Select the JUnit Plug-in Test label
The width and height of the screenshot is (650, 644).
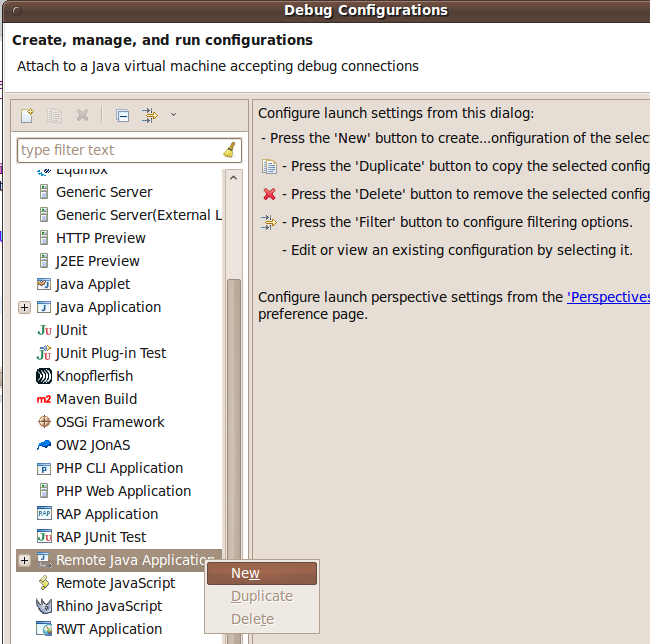pyautogui.click(x=111, y=353)
